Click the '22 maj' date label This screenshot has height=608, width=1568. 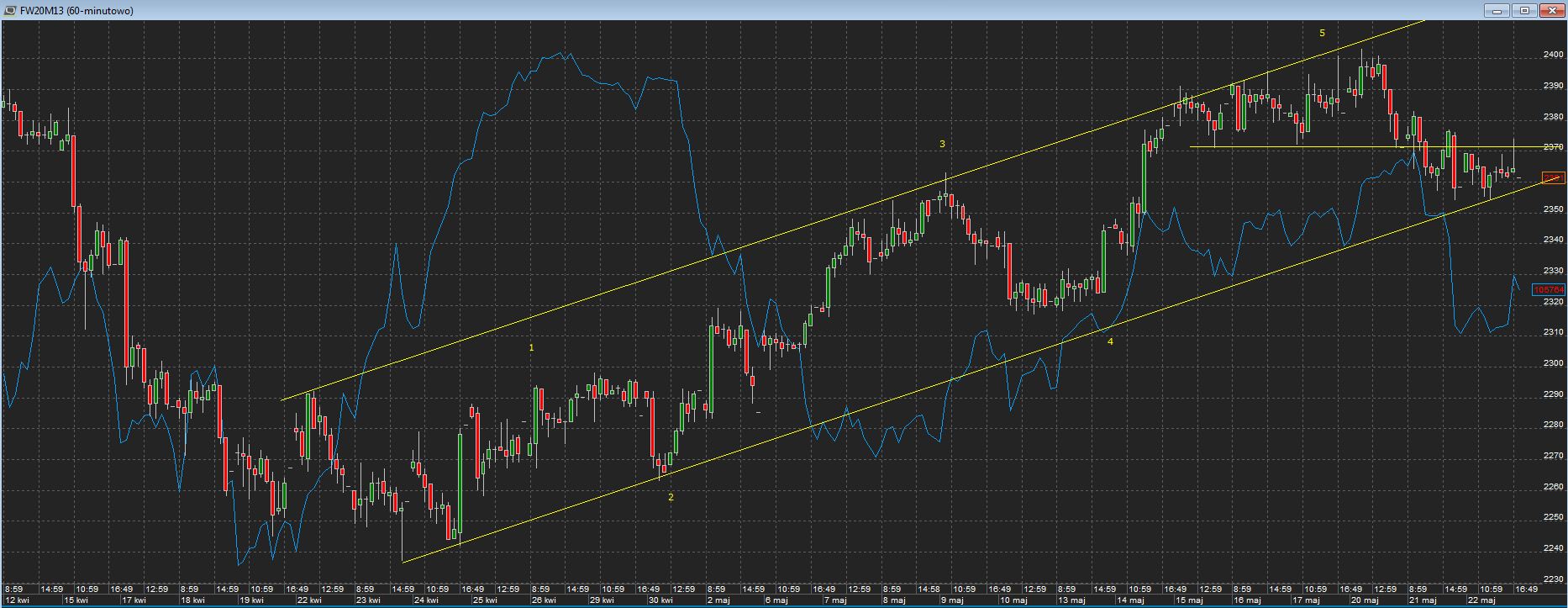tap(1481, 600)
